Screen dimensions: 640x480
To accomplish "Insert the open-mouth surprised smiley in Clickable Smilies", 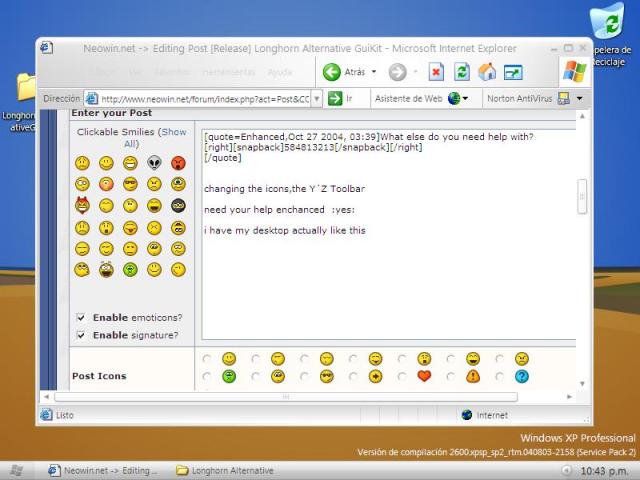I will click(106, 228).
